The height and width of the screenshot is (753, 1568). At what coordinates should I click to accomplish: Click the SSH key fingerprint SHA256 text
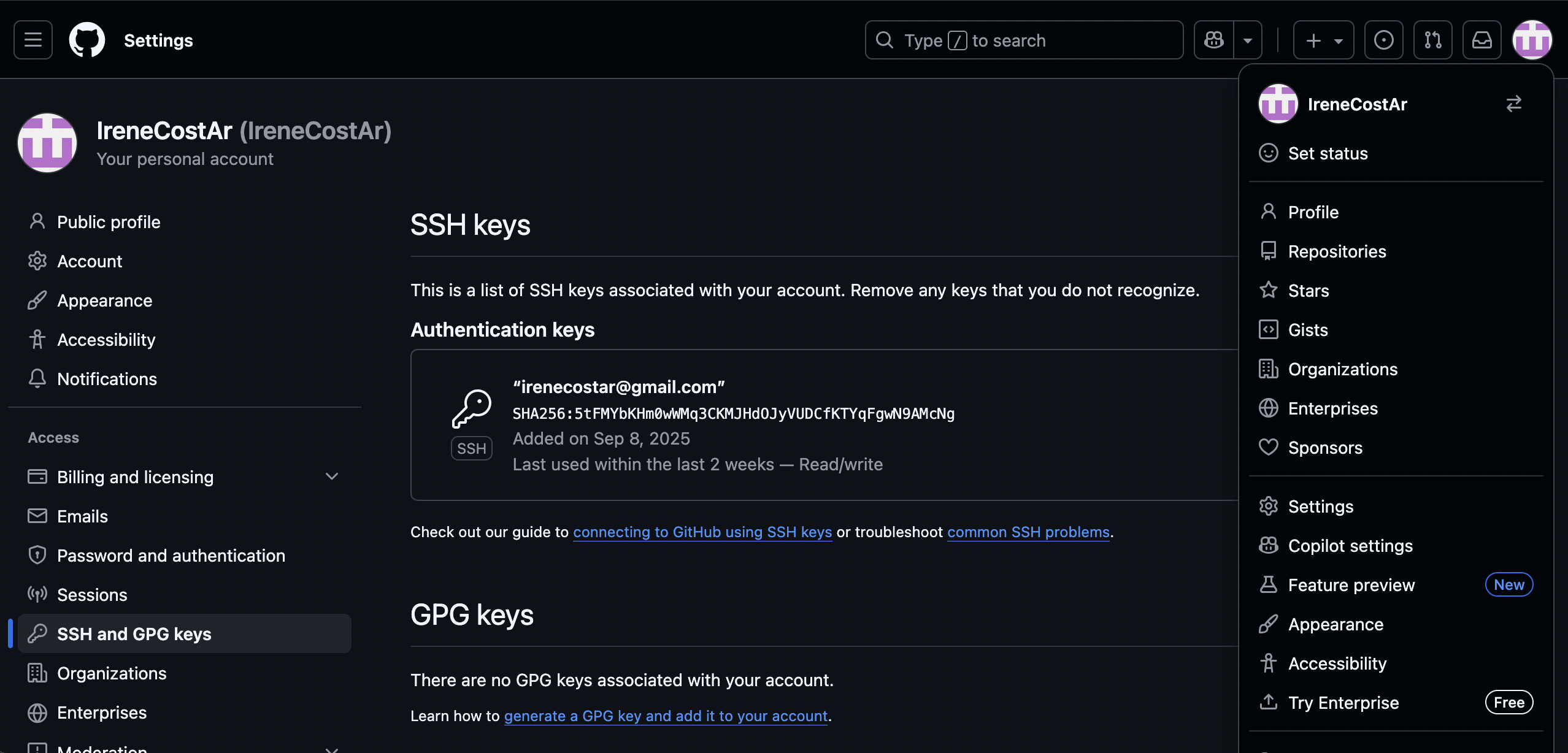[x=734, y=414]
